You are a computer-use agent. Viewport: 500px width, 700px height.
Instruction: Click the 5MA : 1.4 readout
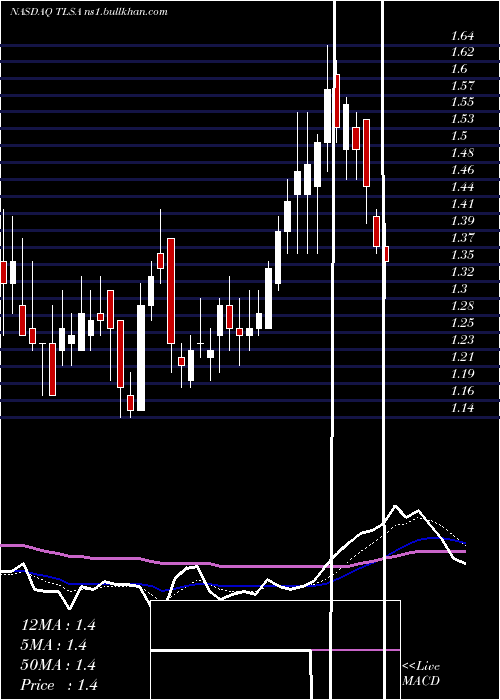point(54,645)
